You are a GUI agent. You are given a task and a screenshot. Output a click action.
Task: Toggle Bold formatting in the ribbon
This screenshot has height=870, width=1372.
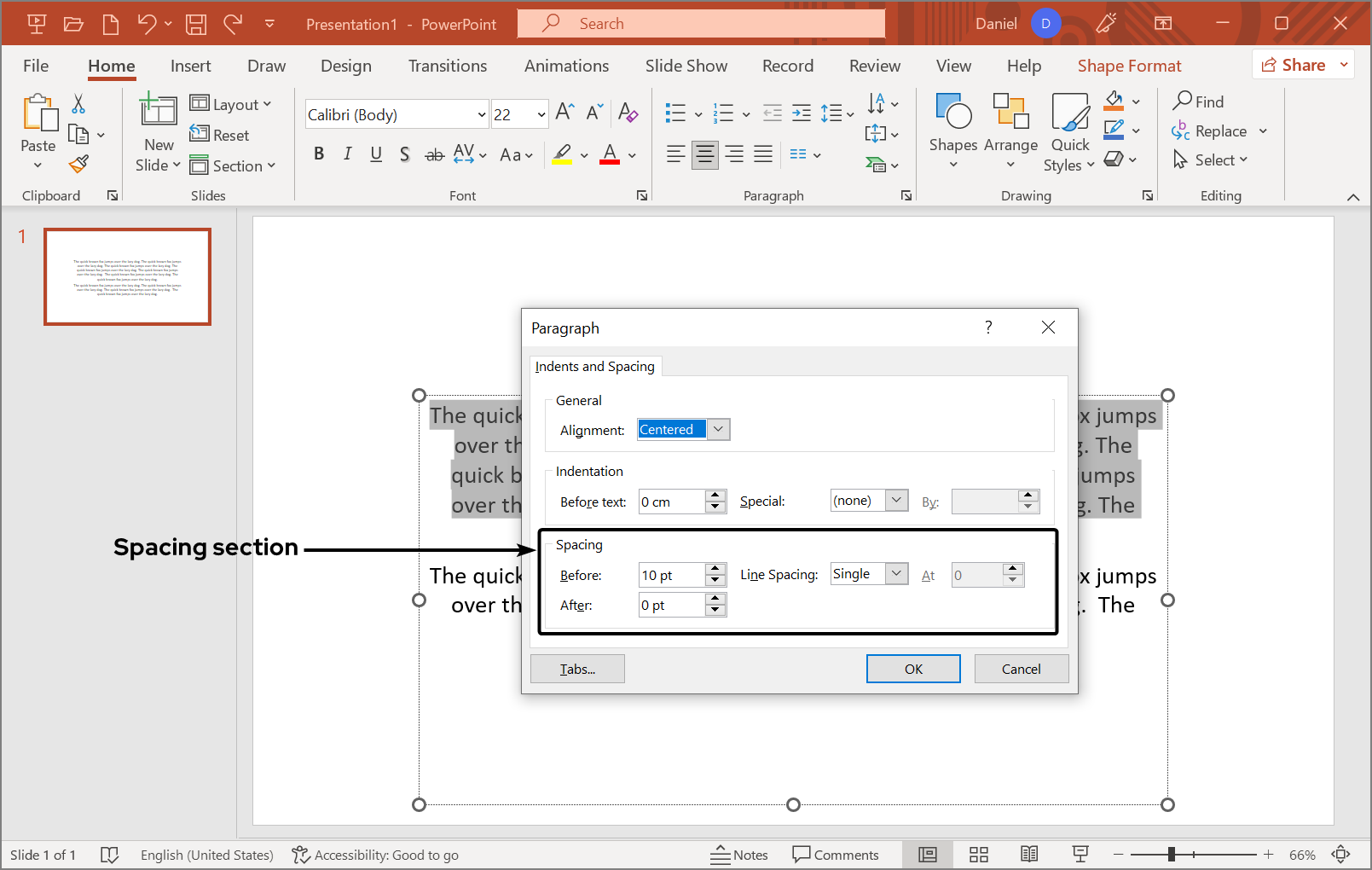tap(319, 154)
